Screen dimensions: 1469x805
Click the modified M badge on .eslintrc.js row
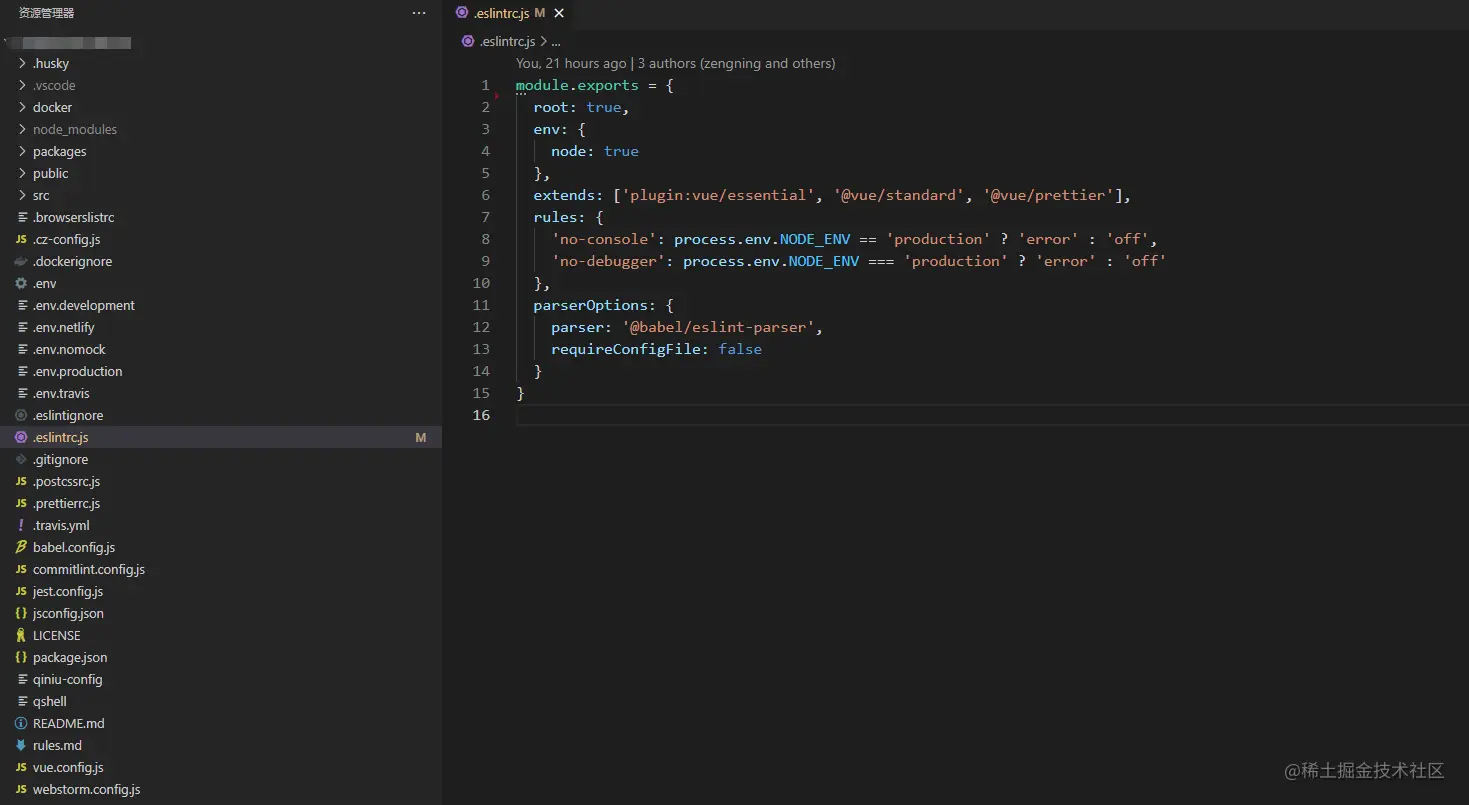tap(421, 437)
